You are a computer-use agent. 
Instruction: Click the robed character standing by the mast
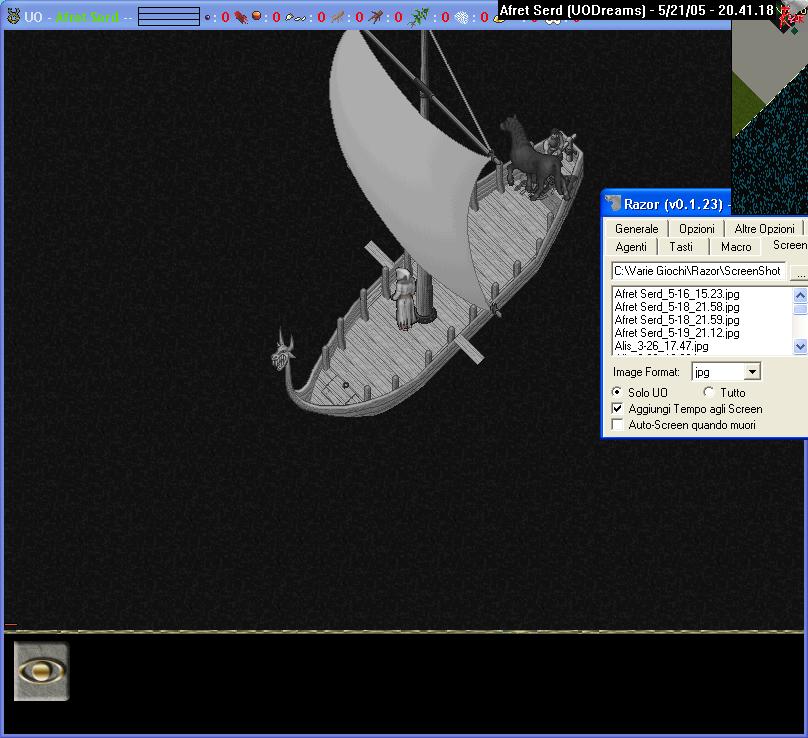click(x=405, y=299)
